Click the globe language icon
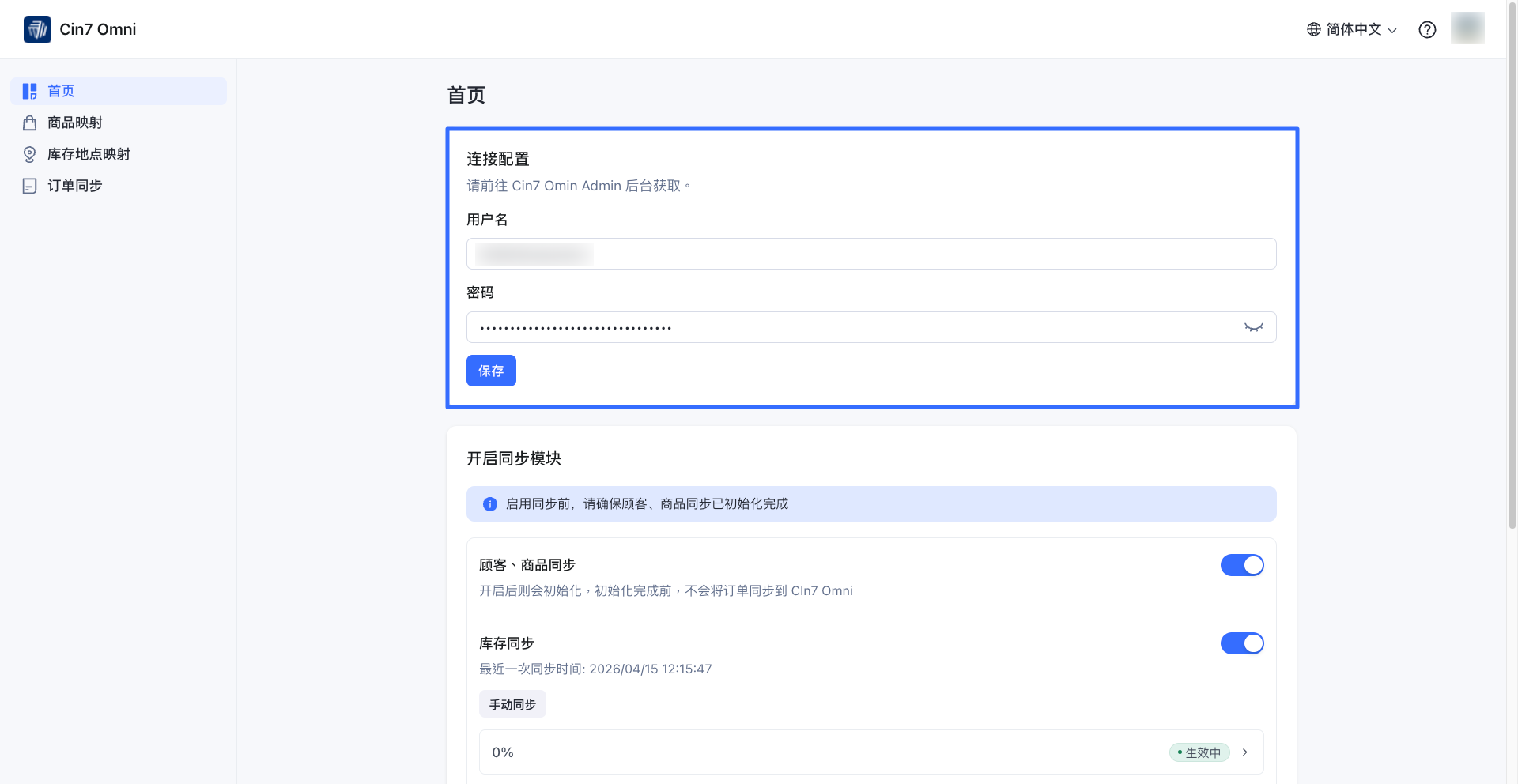 coord(1314,29)
